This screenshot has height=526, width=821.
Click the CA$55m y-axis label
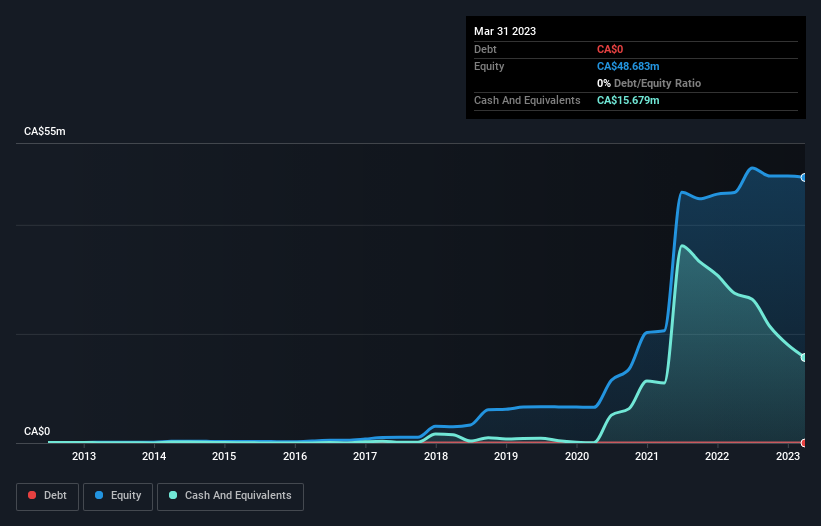[x=45, y=131]
